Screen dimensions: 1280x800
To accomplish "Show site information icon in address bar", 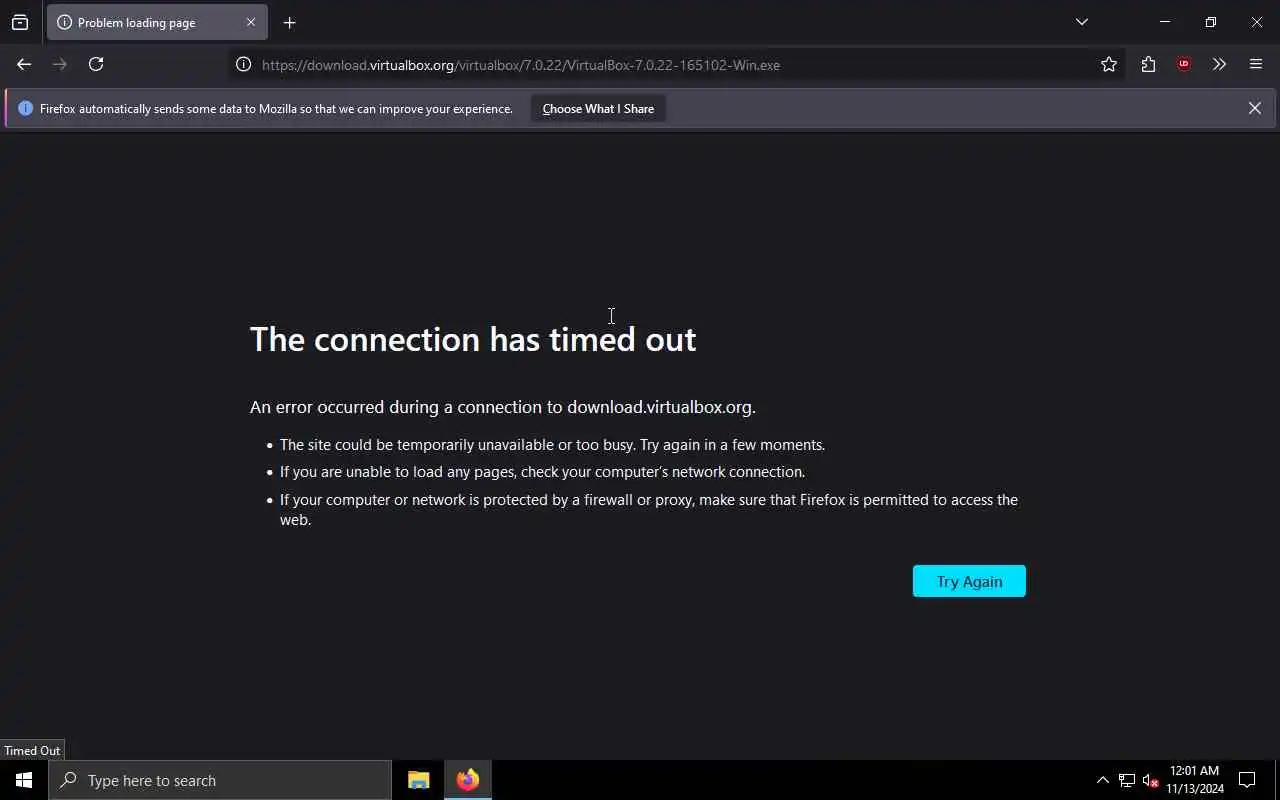I will (243, 64).
